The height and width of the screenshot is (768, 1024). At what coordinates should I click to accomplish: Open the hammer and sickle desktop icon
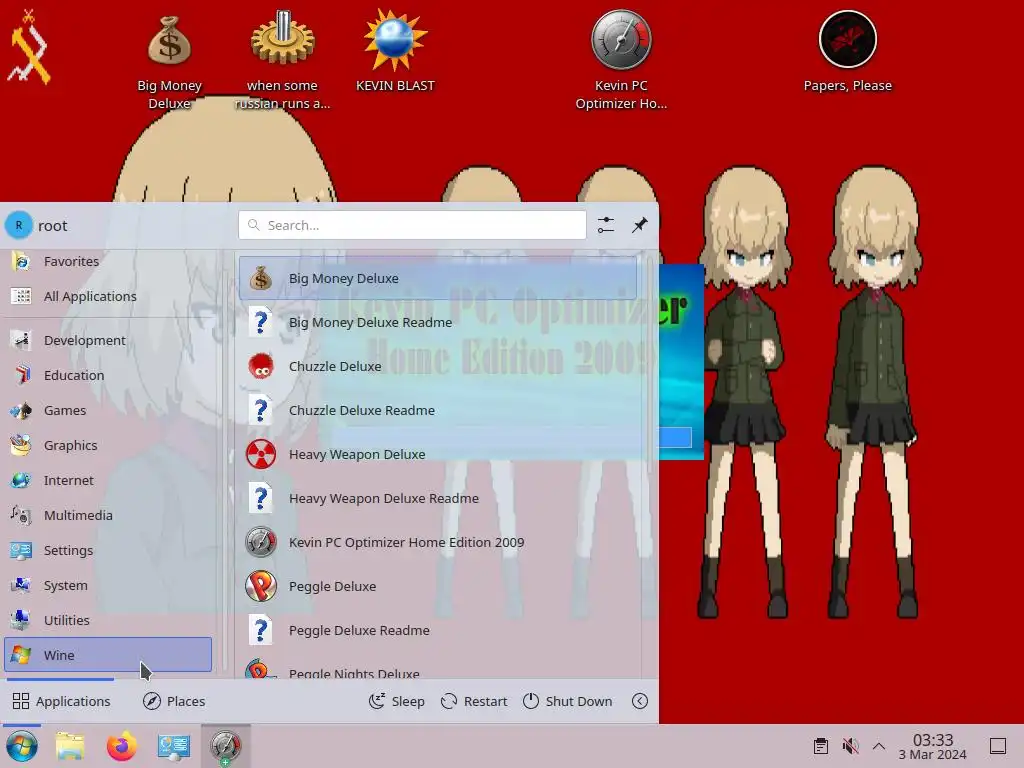pos(29,47)
